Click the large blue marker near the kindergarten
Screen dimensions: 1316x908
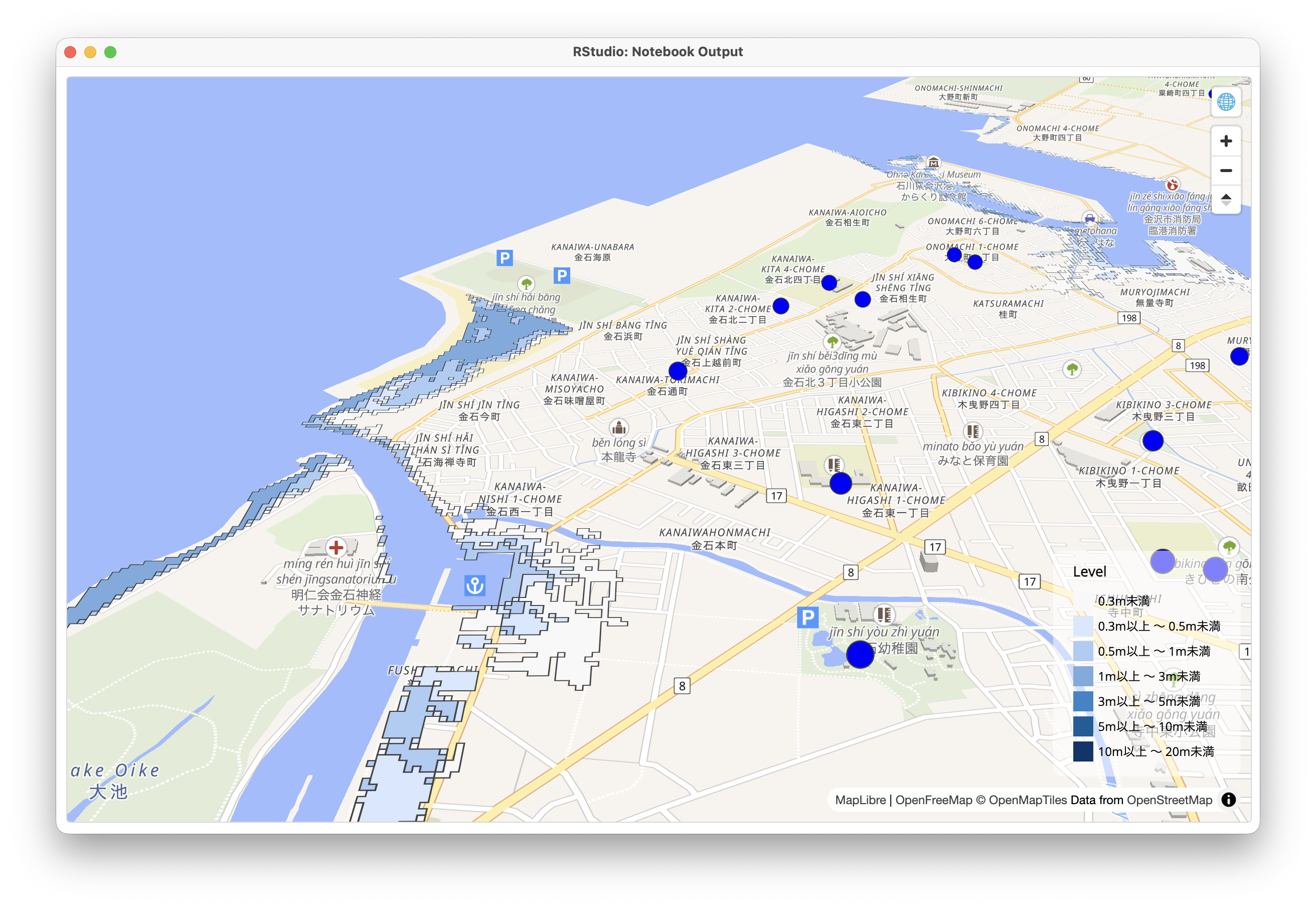(x=860, y=654)
